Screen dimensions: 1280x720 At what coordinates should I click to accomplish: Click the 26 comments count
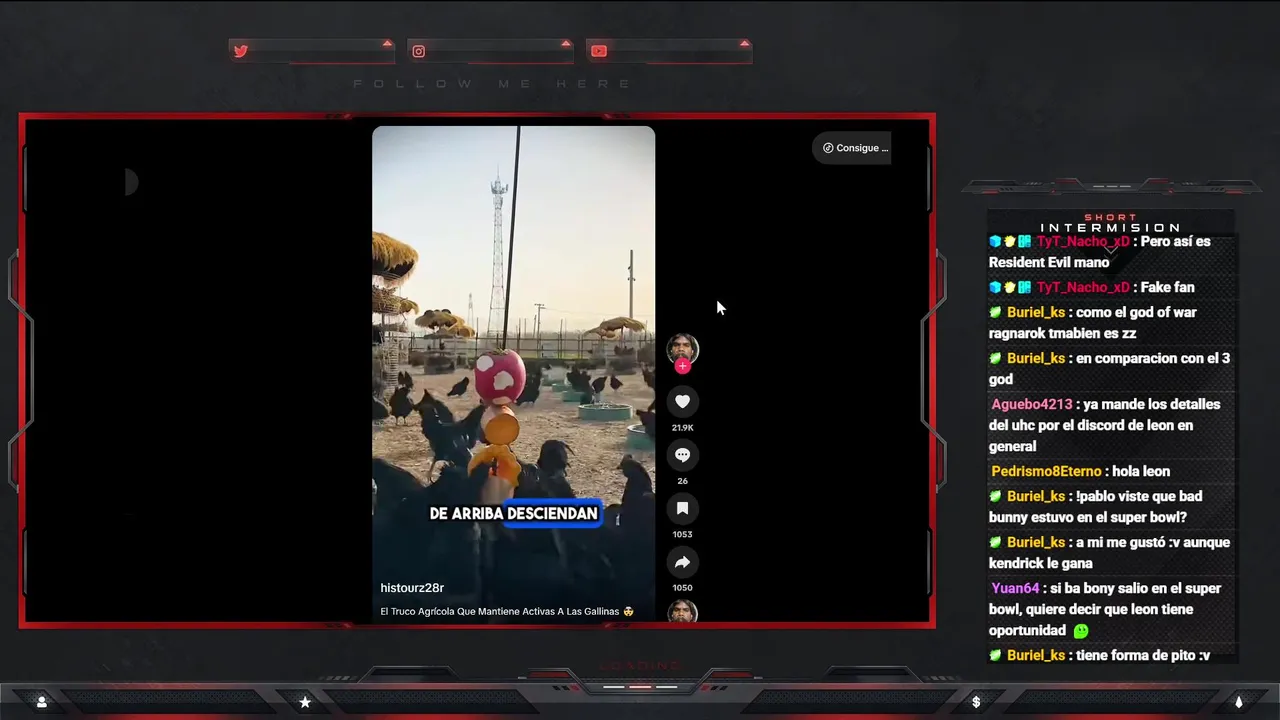(682, 481)
